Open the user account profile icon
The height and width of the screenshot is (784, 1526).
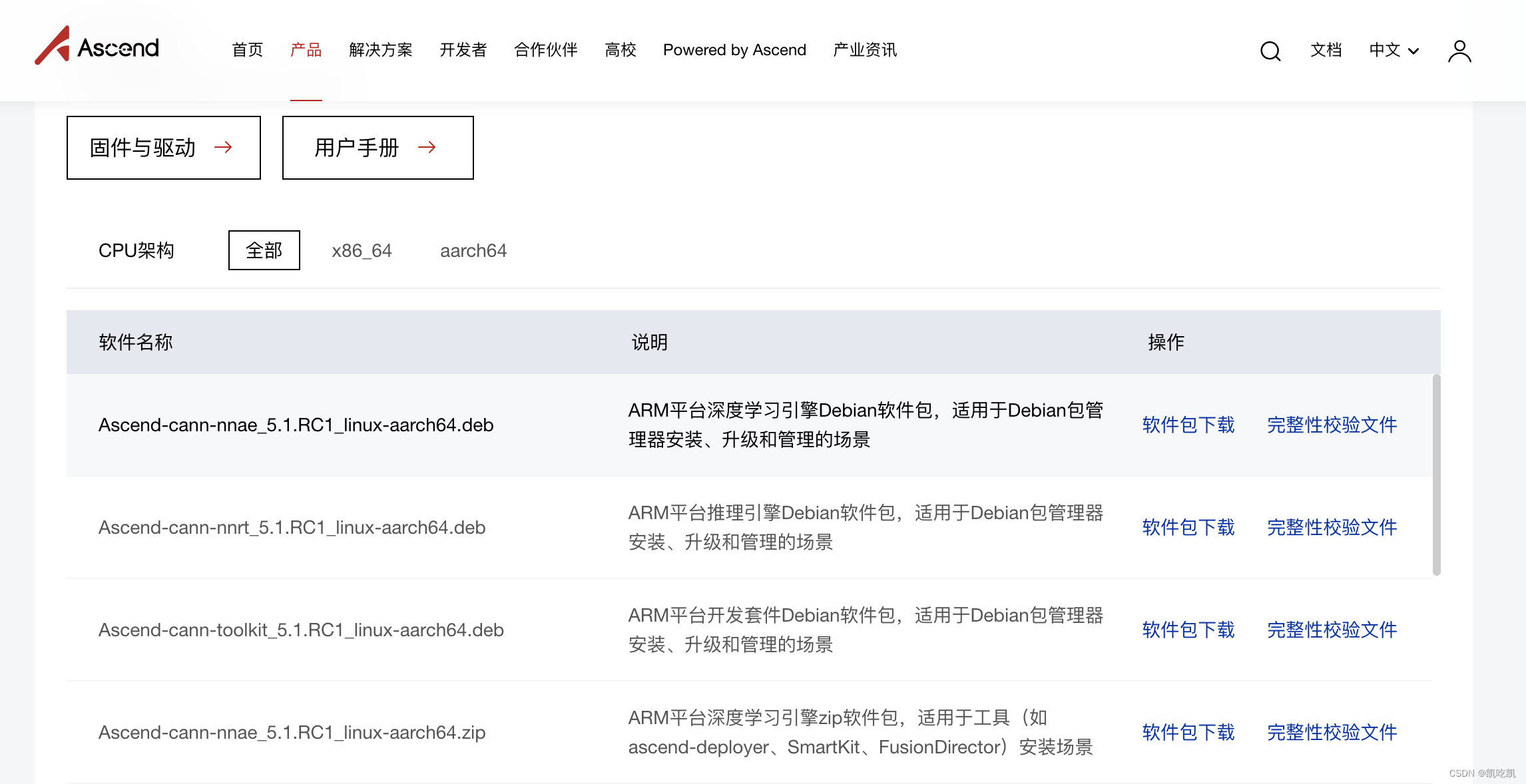[x=1459, y=51]
